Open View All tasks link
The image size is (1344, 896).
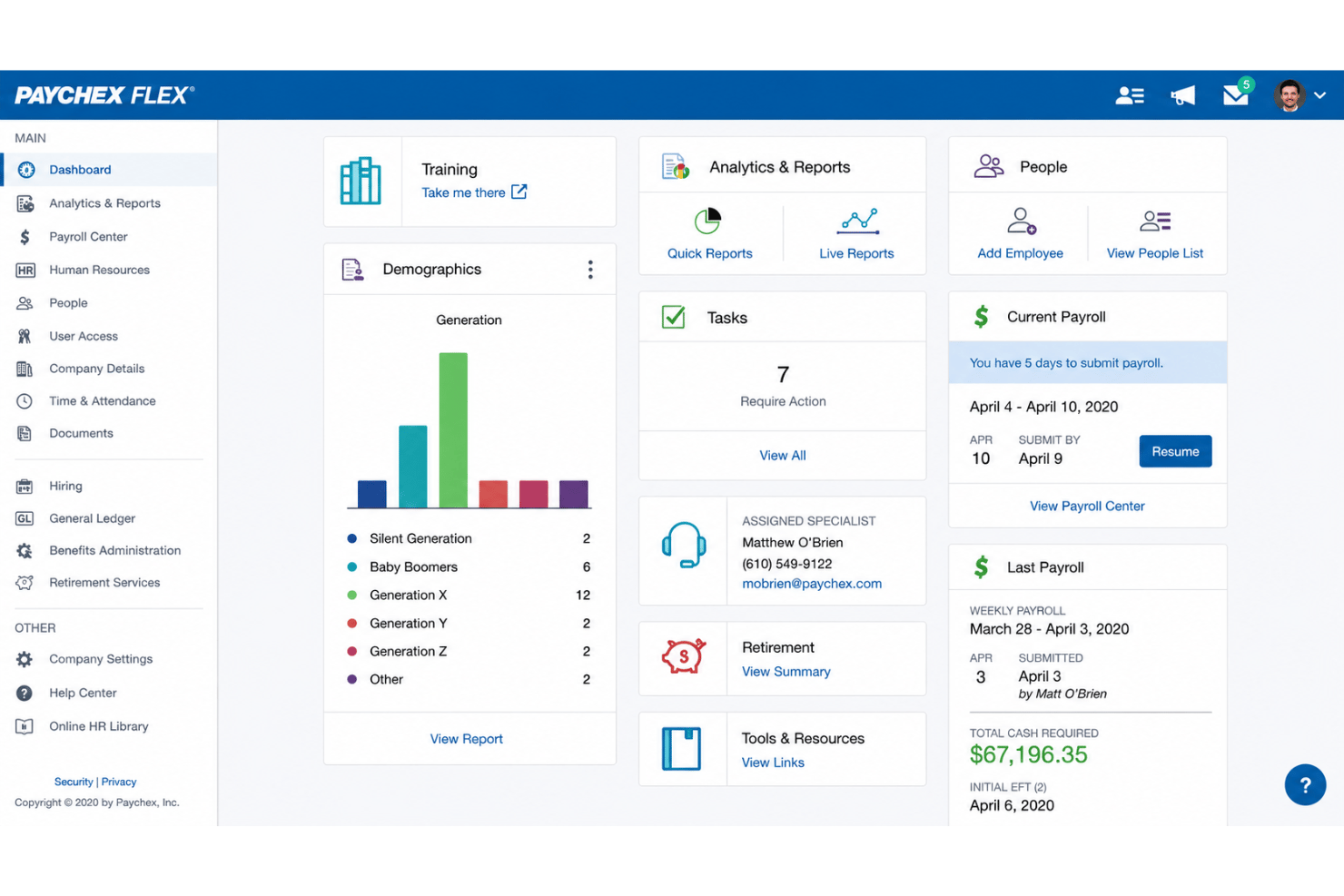[783, 456]
